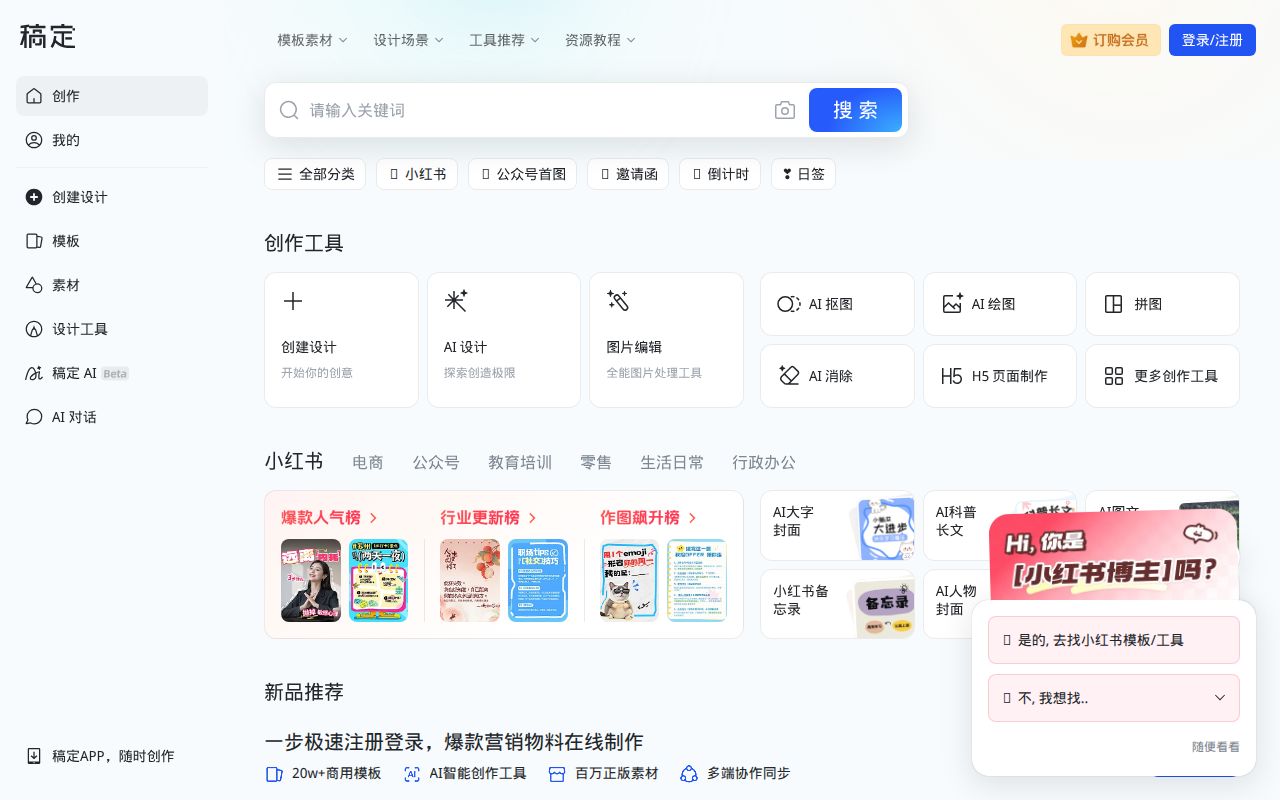Viewport: 1280px width, 800px height.
Task: Switch to the 电商 tab
Action: (x=368, y=462)
